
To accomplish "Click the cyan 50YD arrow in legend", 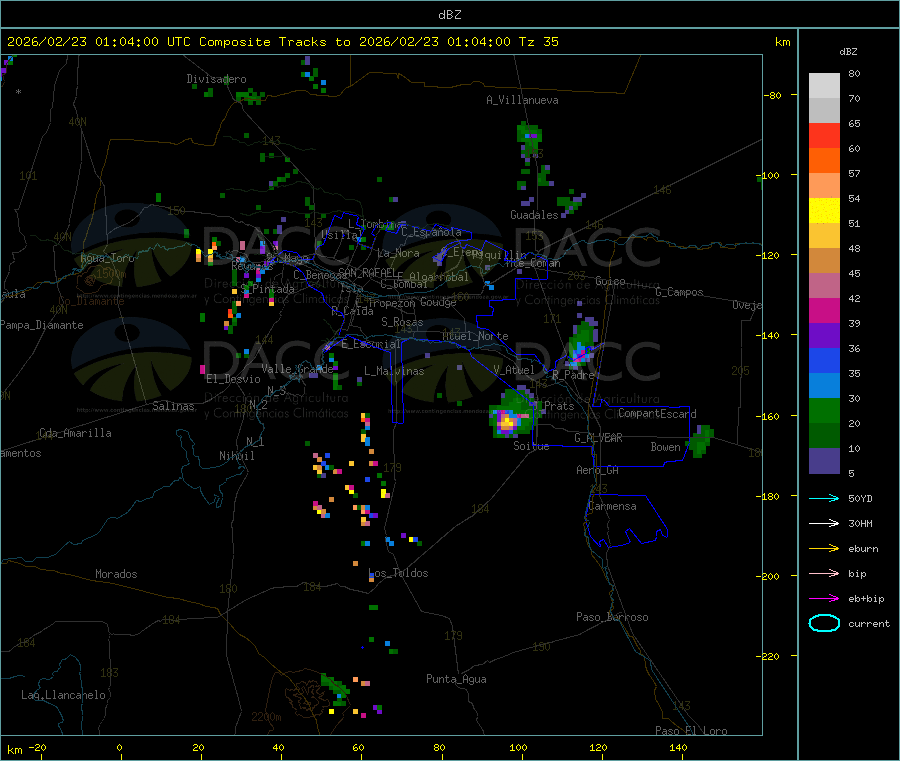I will tap(824, 498).
